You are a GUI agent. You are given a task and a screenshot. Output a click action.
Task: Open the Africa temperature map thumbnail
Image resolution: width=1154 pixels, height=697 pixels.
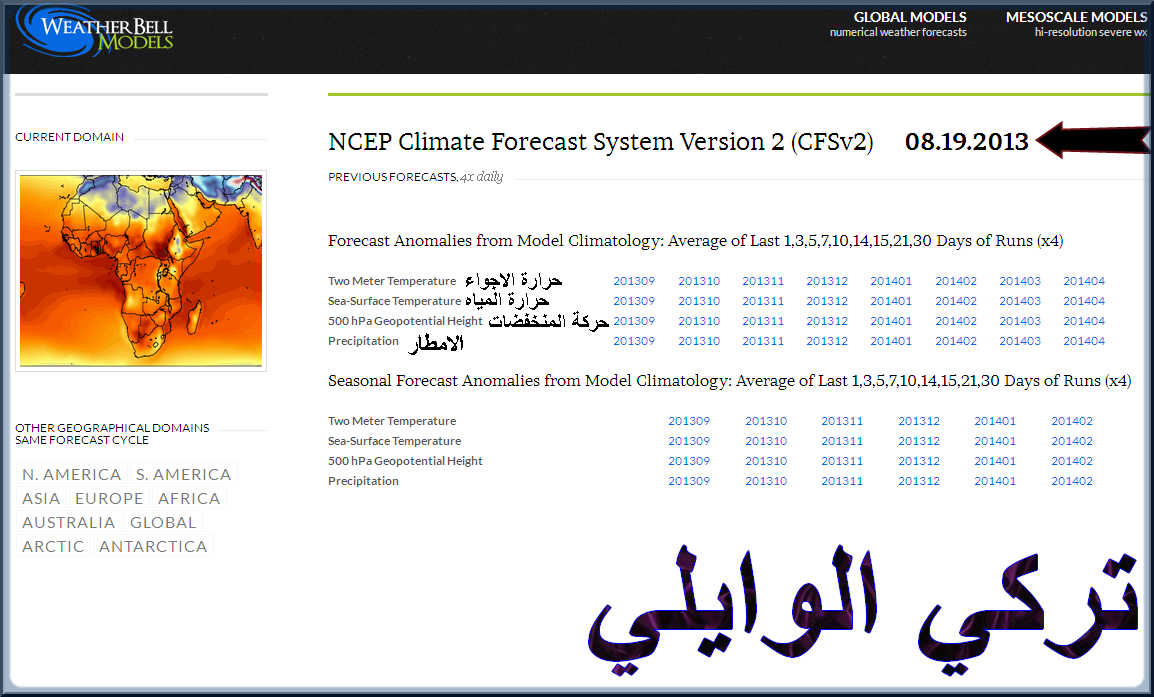click(x=141, y=271)
